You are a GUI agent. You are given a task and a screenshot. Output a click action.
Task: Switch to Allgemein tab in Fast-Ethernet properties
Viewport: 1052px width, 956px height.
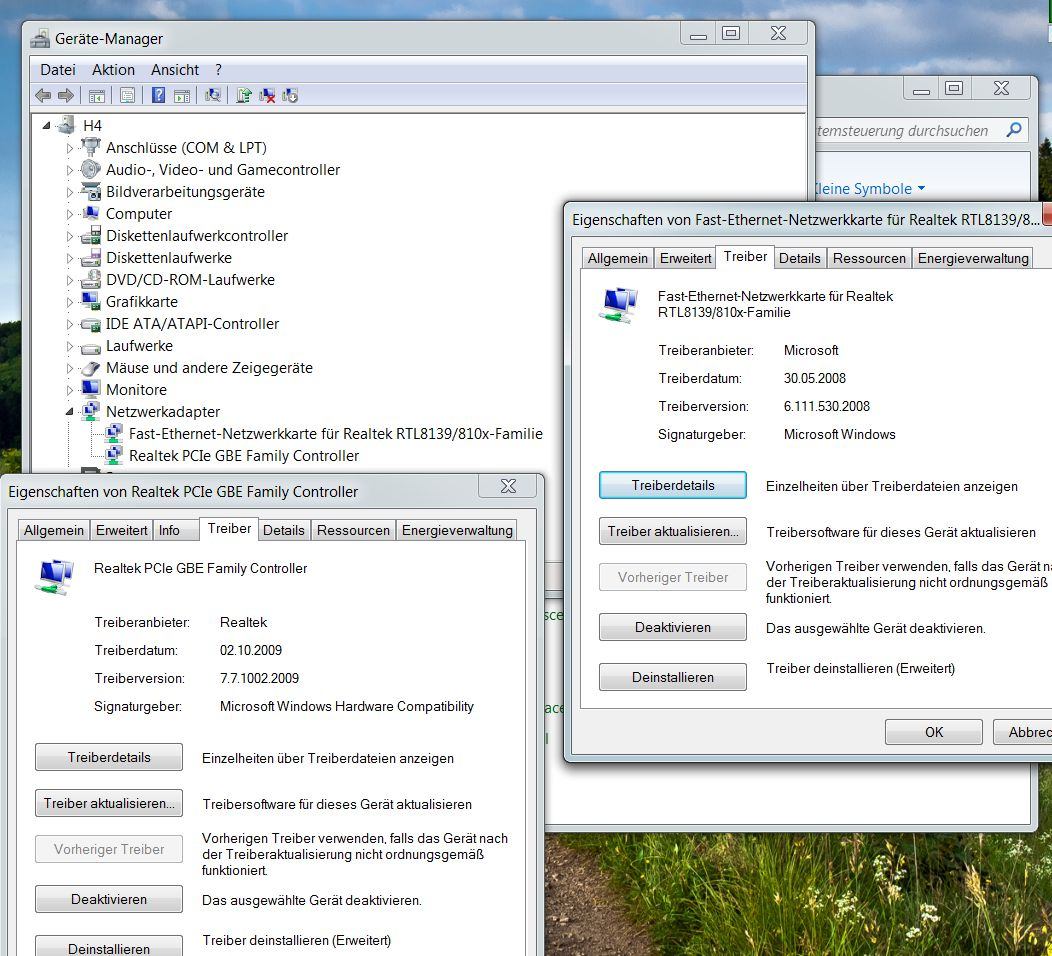[617, 258]
